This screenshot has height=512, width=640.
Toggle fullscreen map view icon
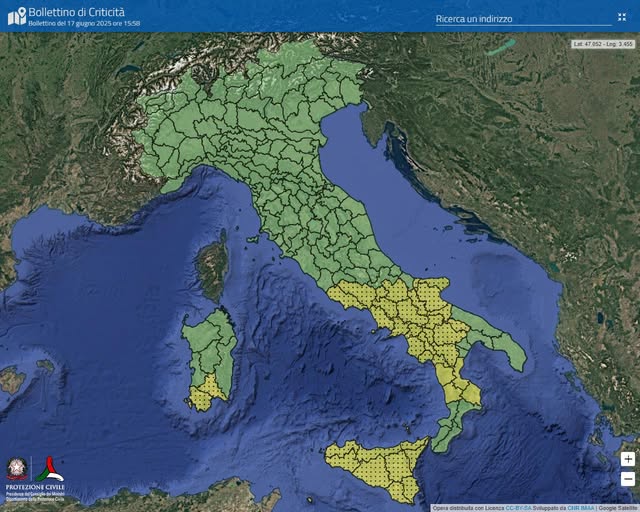tap(622, 17)
